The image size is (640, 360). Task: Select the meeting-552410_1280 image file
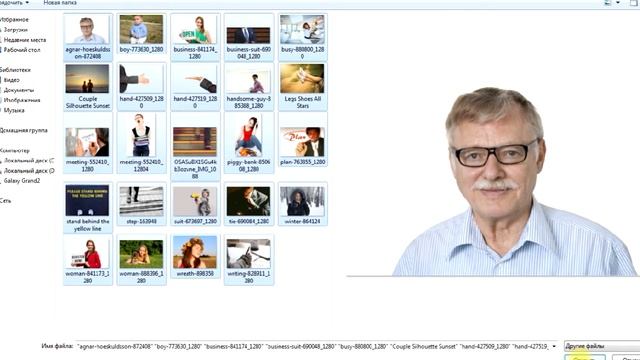[x=87, y=143]
